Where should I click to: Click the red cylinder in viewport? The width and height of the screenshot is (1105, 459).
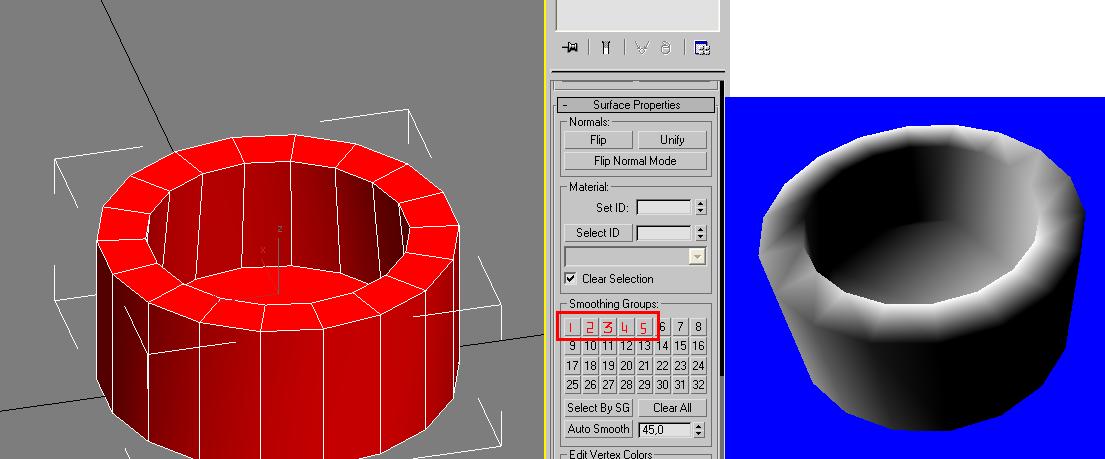[278, 296]
